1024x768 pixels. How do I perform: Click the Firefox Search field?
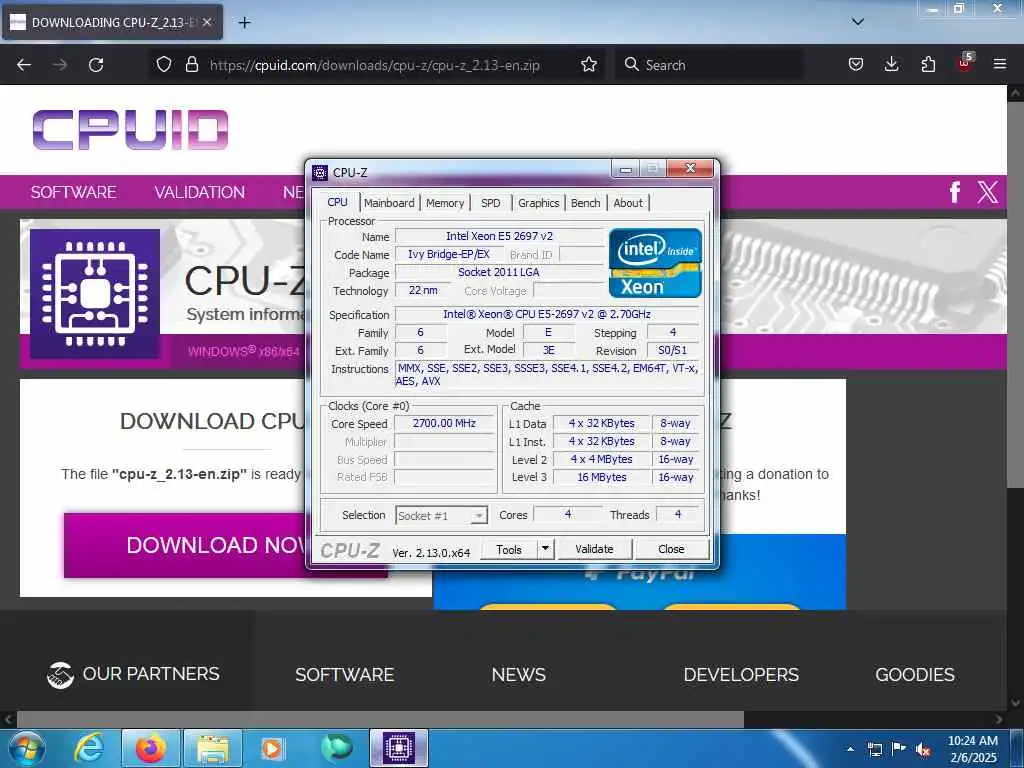tap(709, 65)
